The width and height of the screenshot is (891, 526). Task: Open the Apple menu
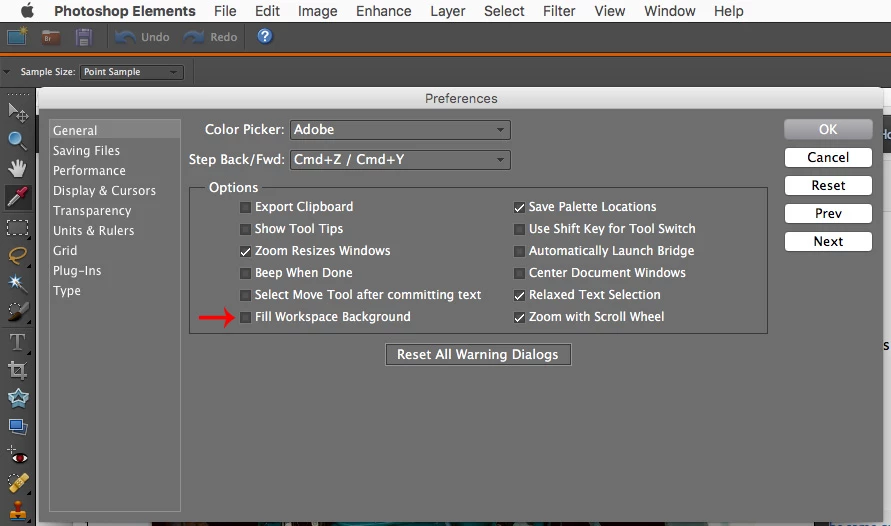(27, 11)
